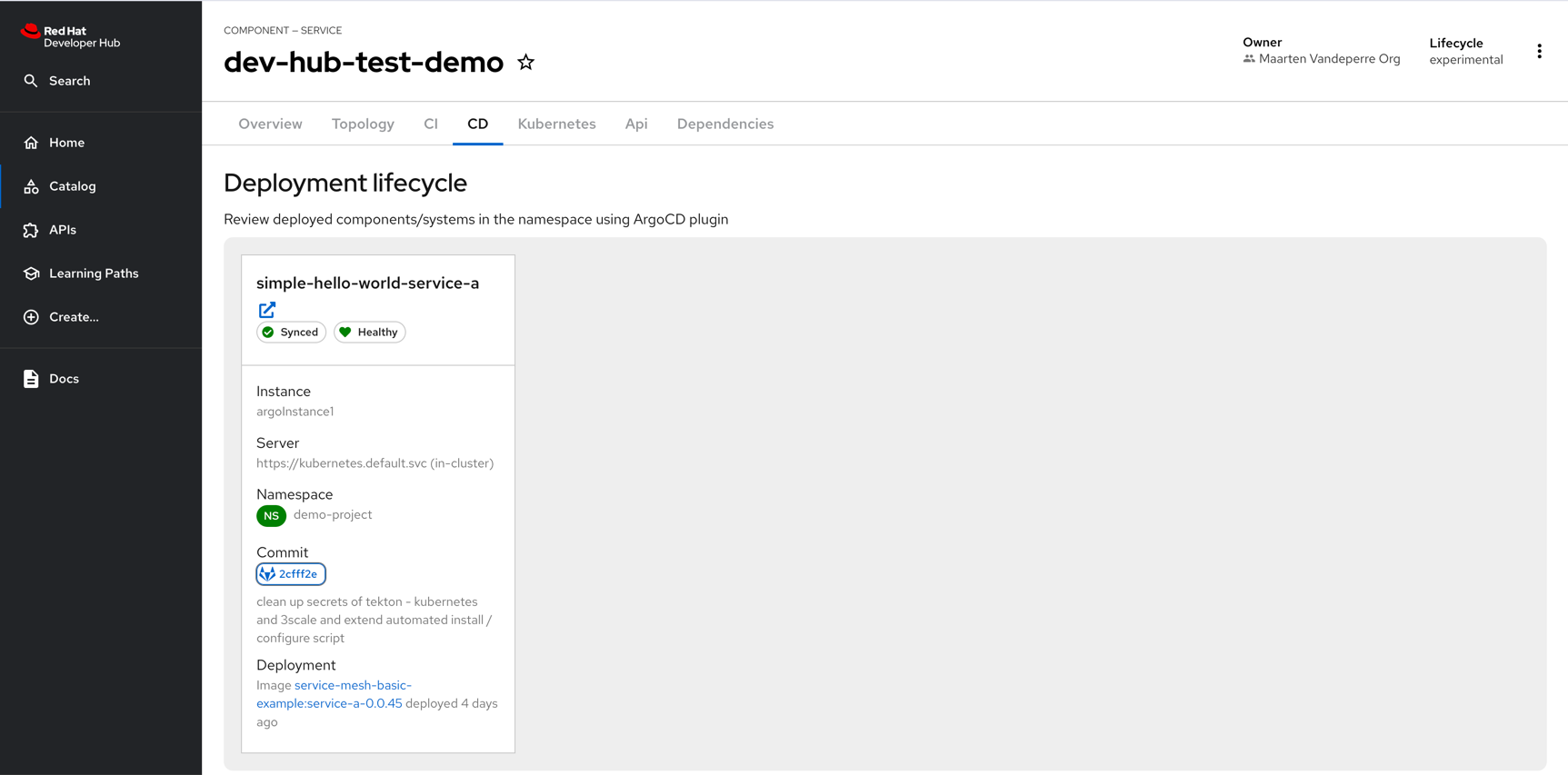Open image link service-mesh-basic-example:service-a-0.0.45
Image resolution: width=1568 pixels, height=775 pixels.
(x=334, y=694)
